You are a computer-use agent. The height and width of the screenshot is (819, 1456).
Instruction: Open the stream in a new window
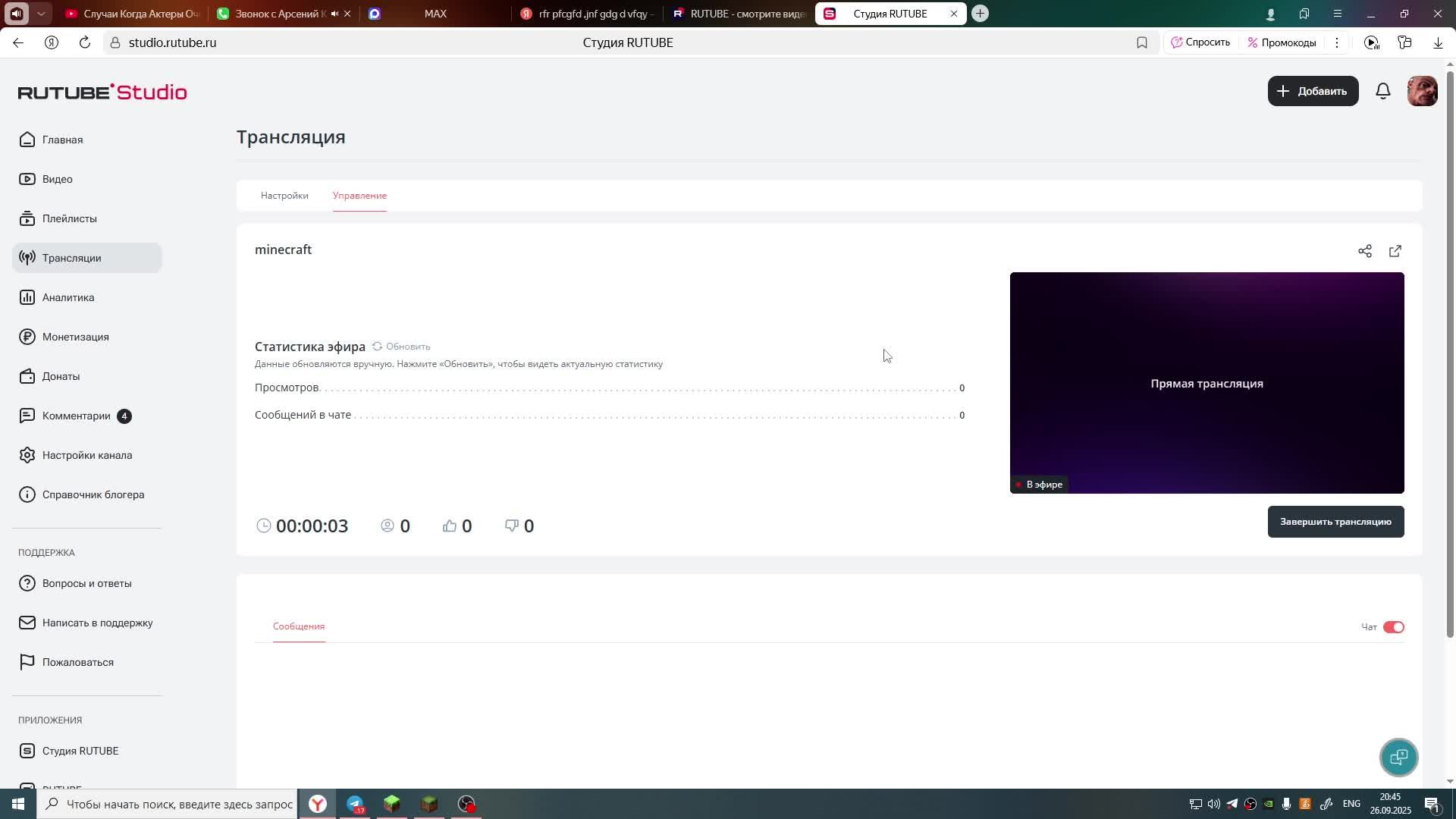[x=1395, y=251]
